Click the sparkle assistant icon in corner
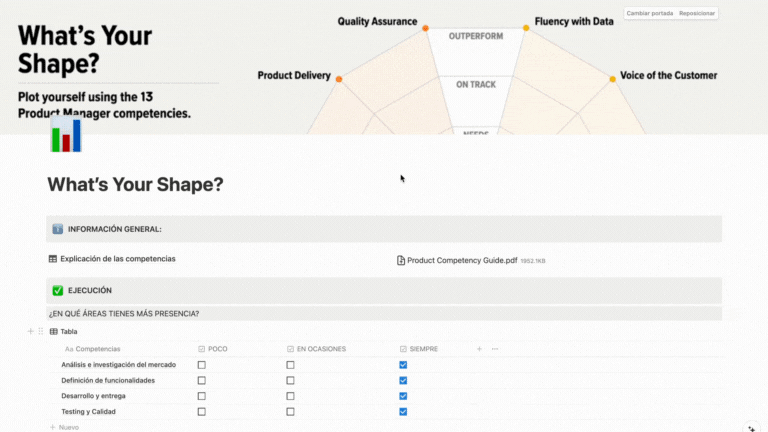768x432 pixels. (x=752, y=428)
